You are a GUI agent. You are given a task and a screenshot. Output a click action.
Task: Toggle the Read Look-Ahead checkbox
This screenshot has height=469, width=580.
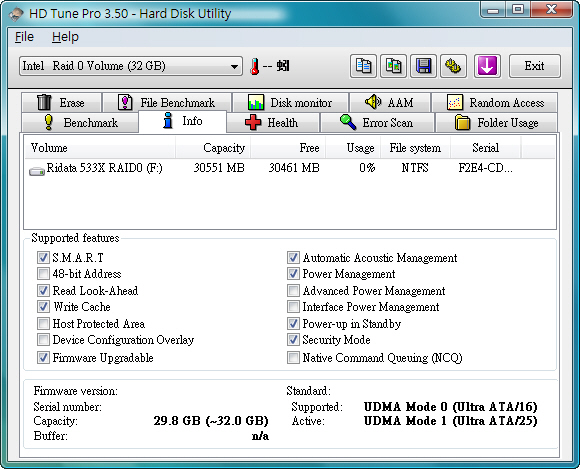43,290
